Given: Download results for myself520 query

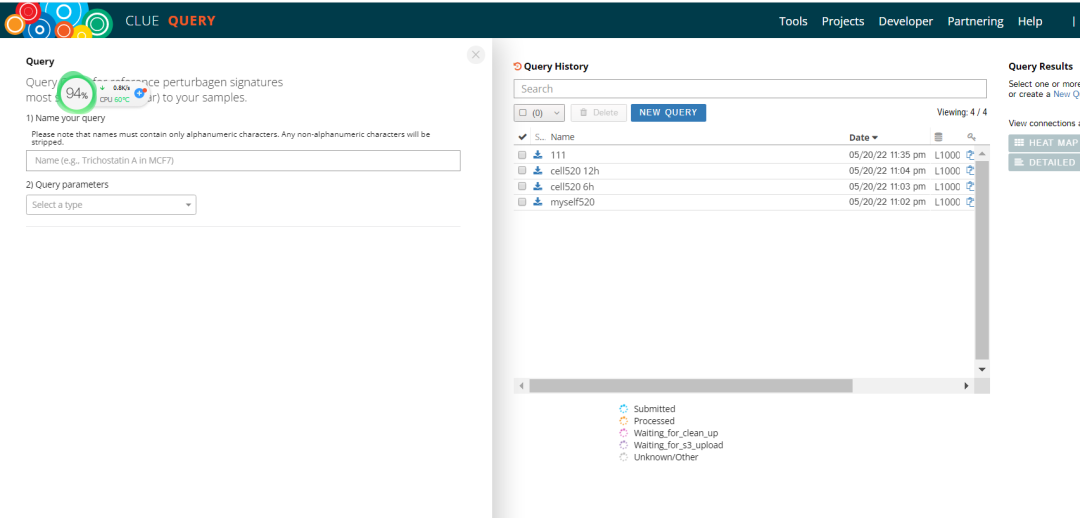Looking at the screenshot, I should 538,202.
